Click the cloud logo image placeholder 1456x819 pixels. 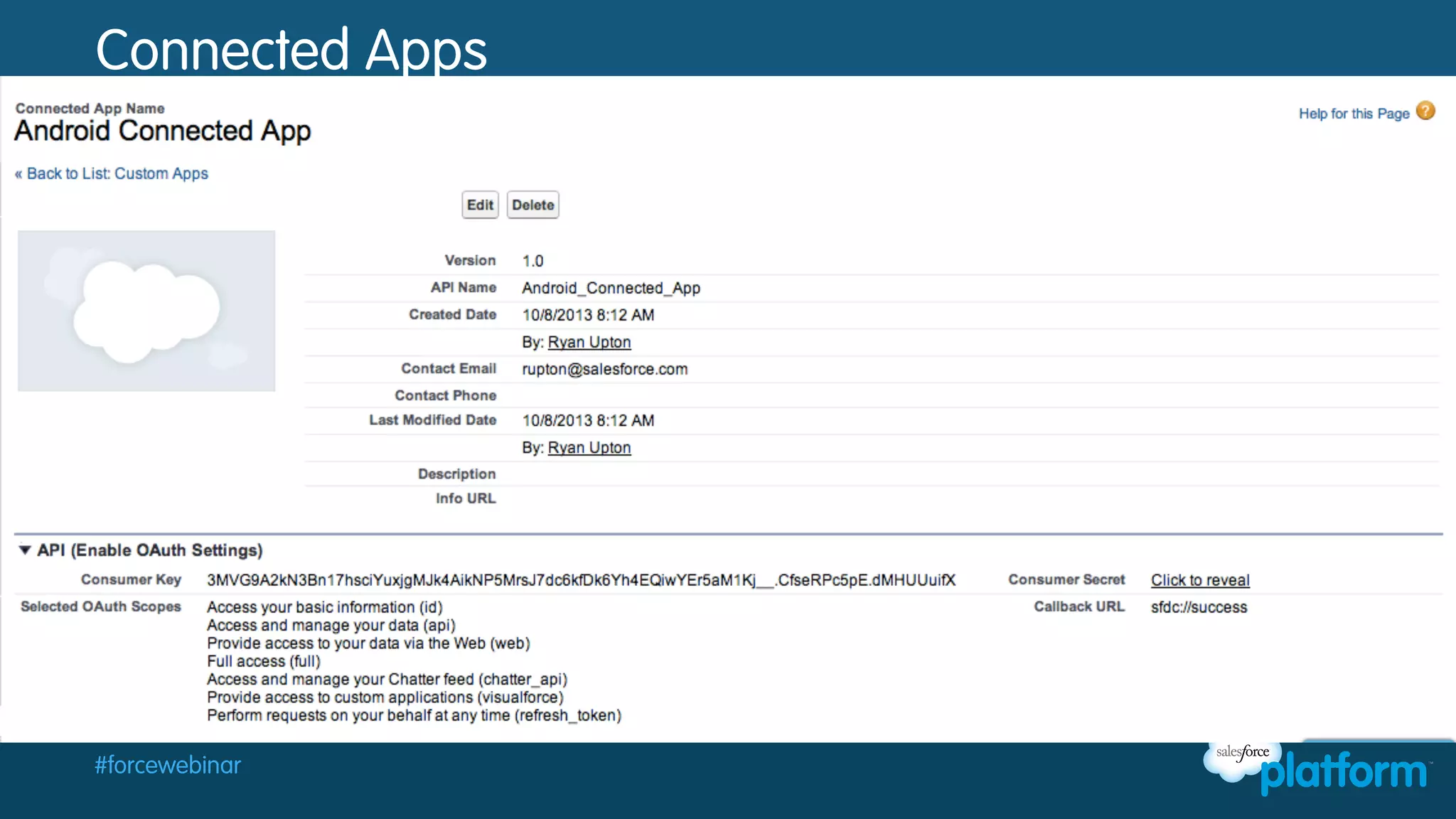146,311
